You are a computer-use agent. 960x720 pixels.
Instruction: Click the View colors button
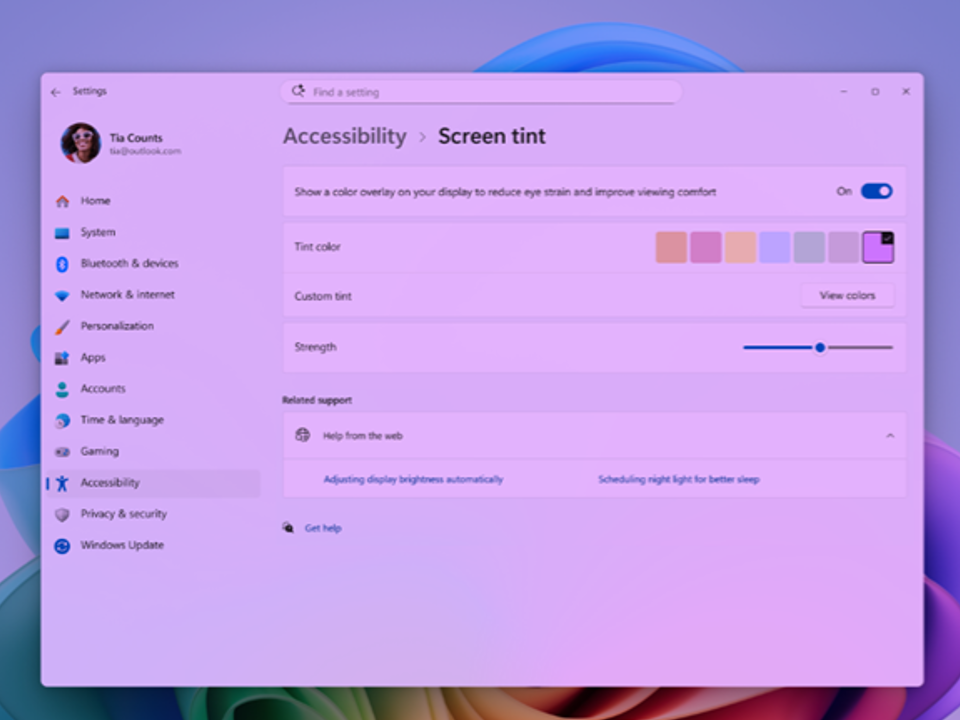pyautogui.click(x=847, y=296)
